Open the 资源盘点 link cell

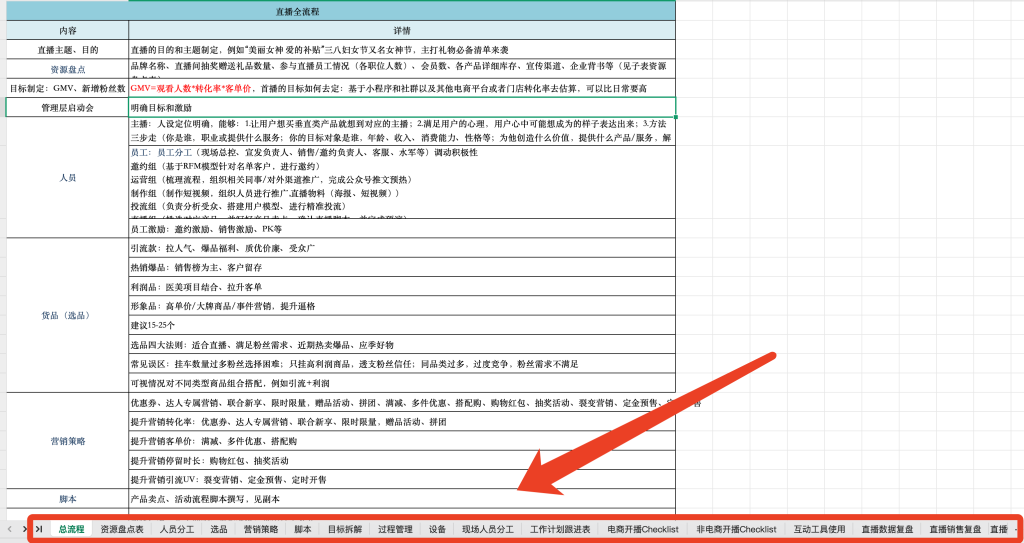click(x=67, y=69)
